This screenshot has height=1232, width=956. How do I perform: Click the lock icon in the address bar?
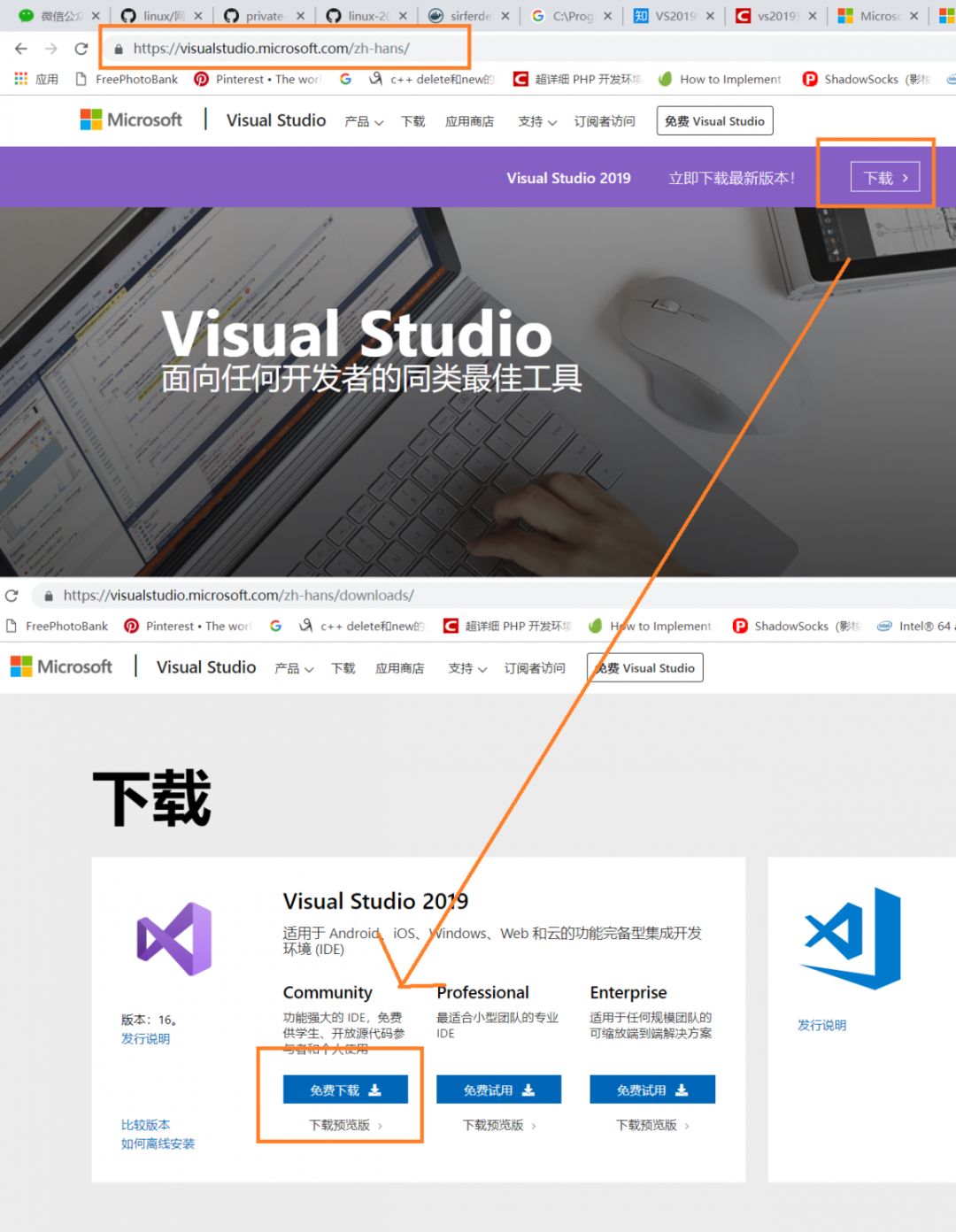click(119, 49)
